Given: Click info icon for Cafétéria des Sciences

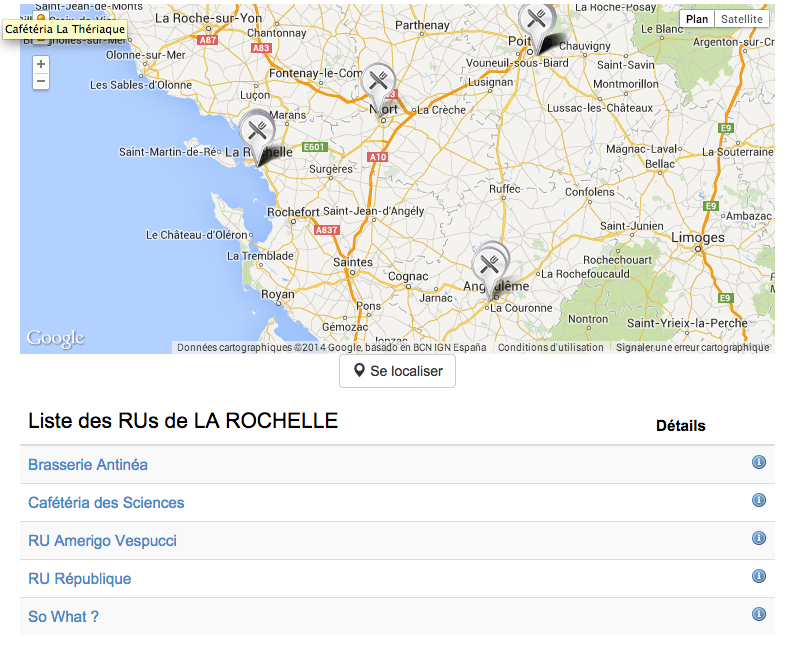Looking at the screenshot, I should tap(758, 500).
